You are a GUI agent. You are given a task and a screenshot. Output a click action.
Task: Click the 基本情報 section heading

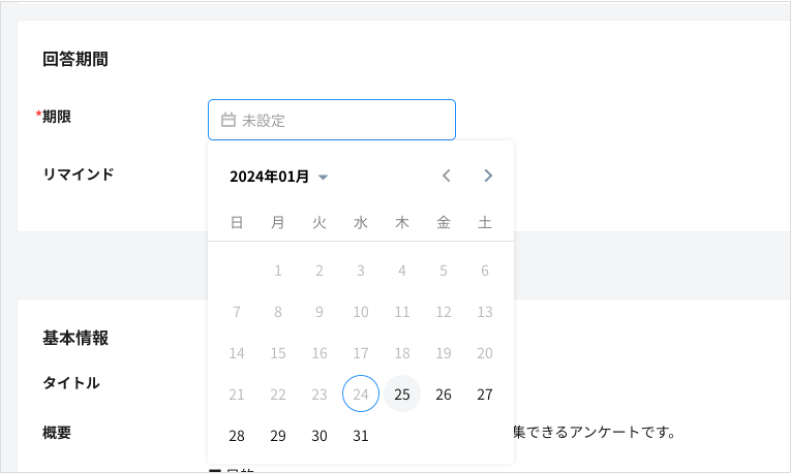(x=75, y=338)
